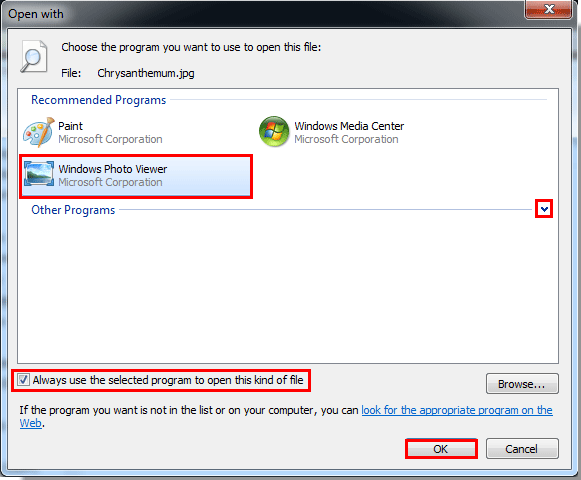This screenshot has height=480, width=581.
Task: Confirm selection with OK button
Action: pos(441,449)
